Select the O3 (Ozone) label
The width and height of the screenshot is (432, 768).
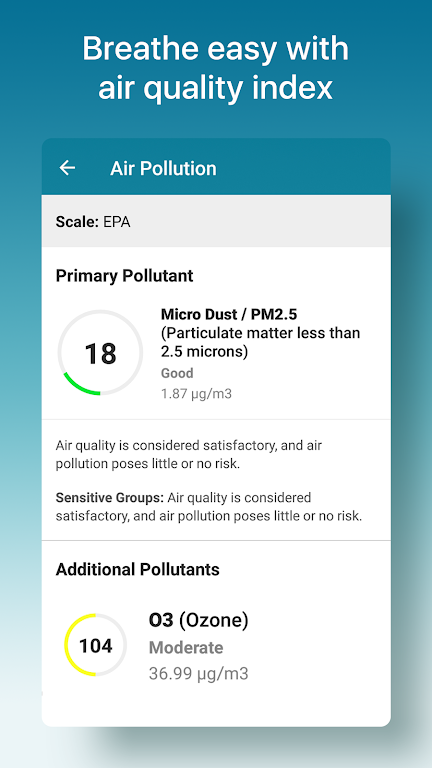tap(198, 621)
